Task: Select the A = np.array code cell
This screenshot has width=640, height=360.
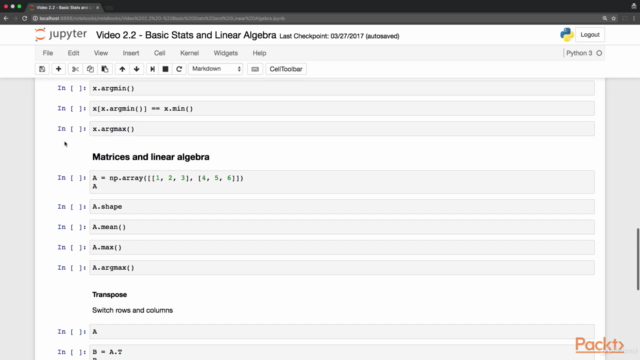Action: (342, 182)
